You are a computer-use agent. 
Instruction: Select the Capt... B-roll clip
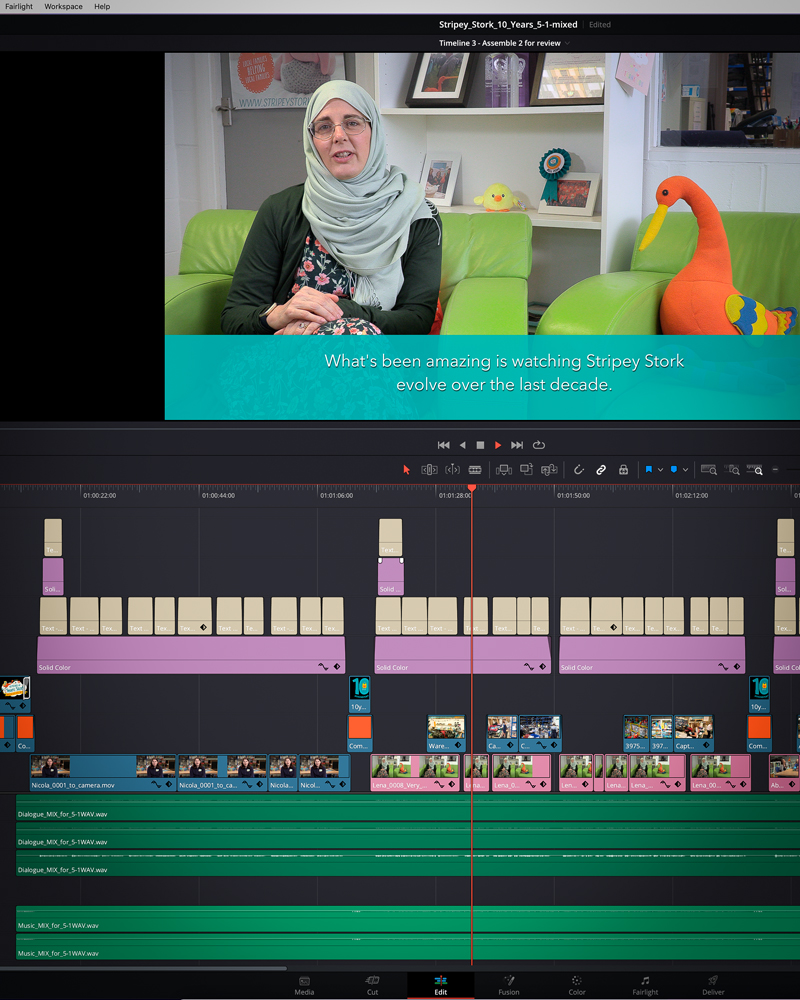point(693,733)
